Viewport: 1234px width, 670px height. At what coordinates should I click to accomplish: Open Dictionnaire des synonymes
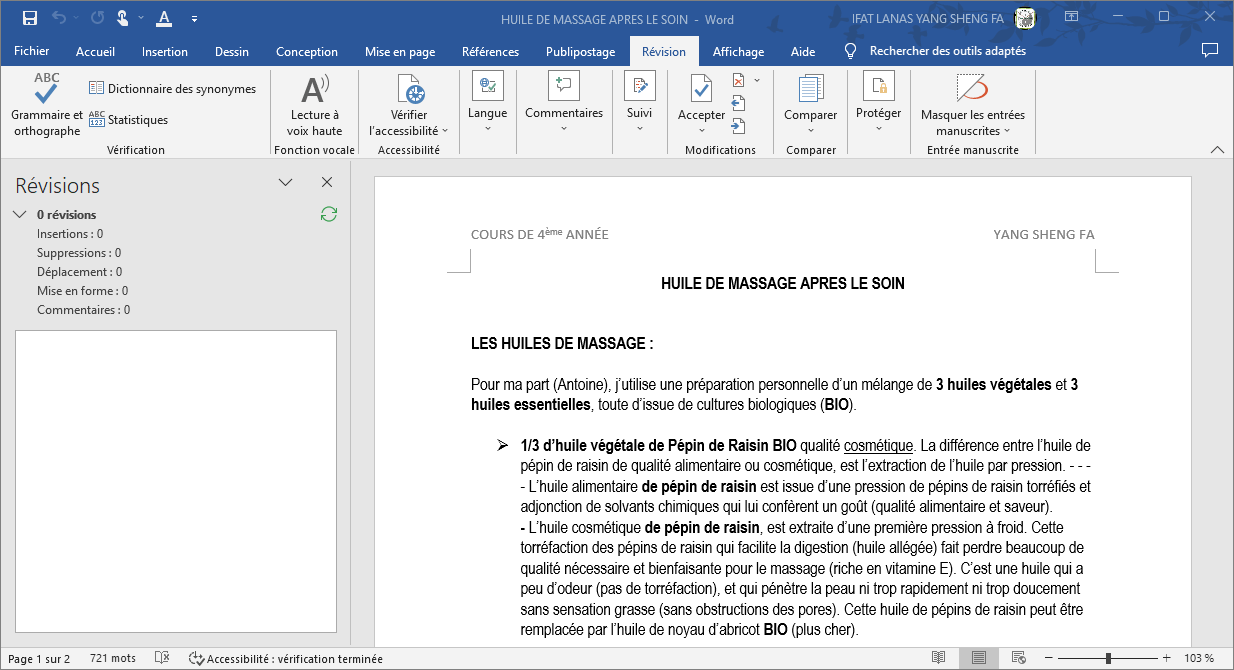tap(172, 89)
